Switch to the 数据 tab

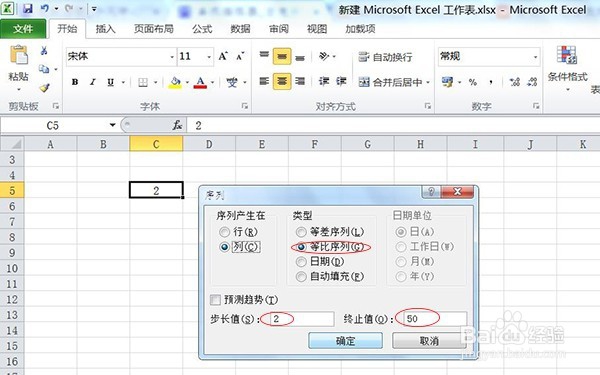click(240, 29)
